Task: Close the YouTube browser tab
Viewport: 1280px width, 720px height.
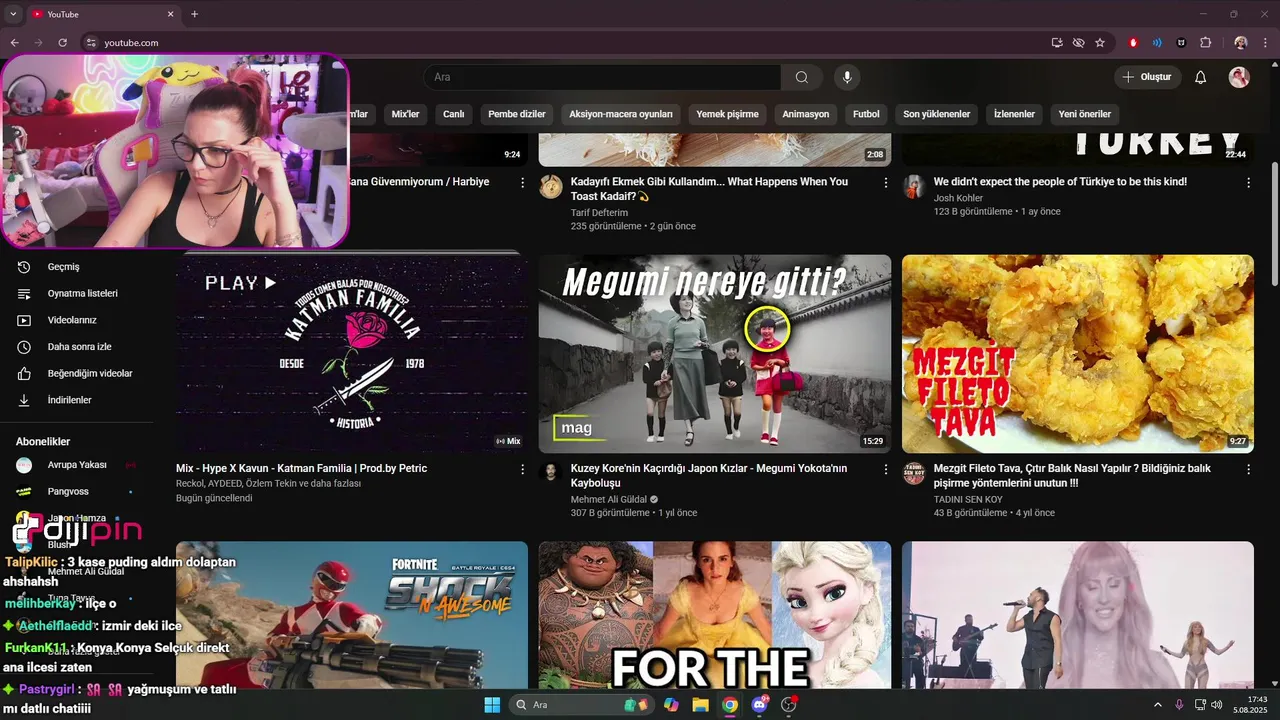Action: pyautogui.click(x=170, y=14)
